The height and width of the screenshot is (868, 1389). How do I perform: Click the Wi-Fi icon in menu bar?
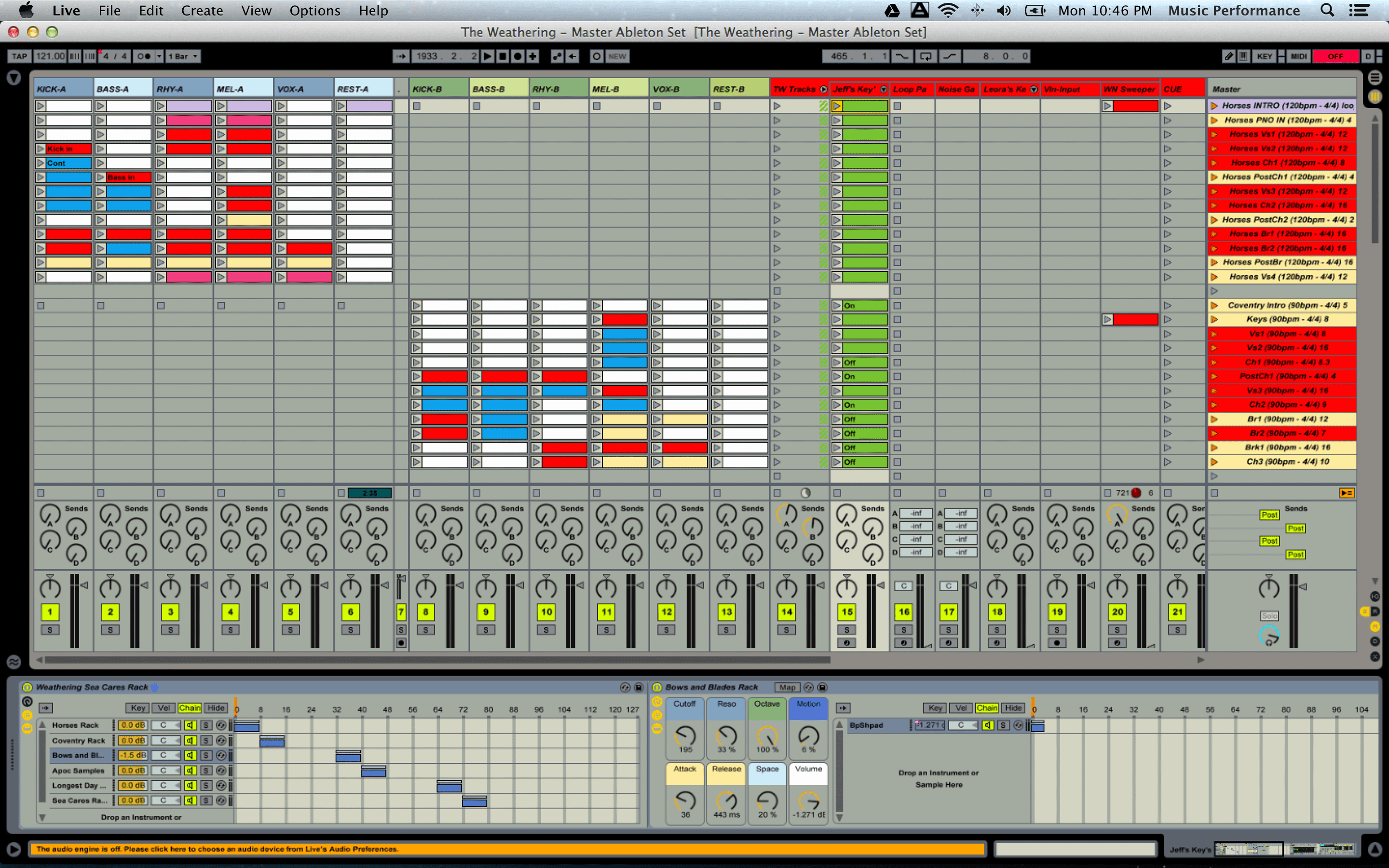pyautogui.click(x=948, y=10)
